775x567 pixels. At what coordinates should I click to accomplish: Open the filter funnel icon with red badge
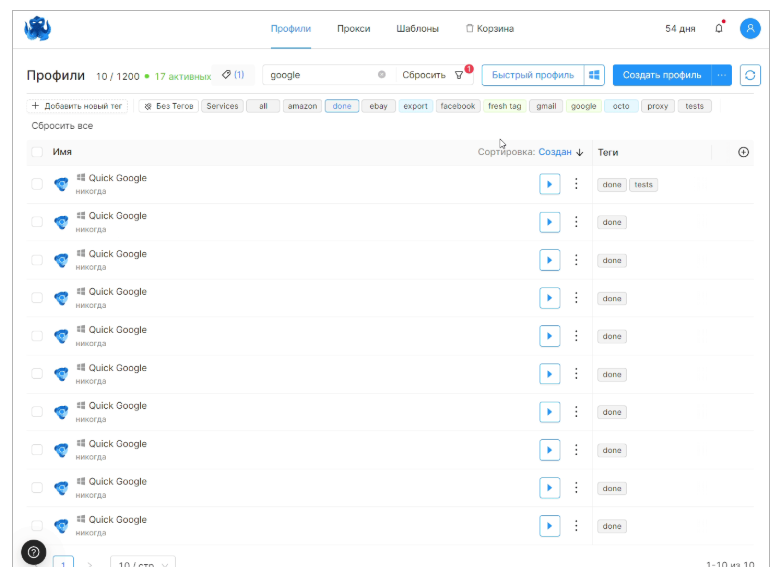coord(459,75)
